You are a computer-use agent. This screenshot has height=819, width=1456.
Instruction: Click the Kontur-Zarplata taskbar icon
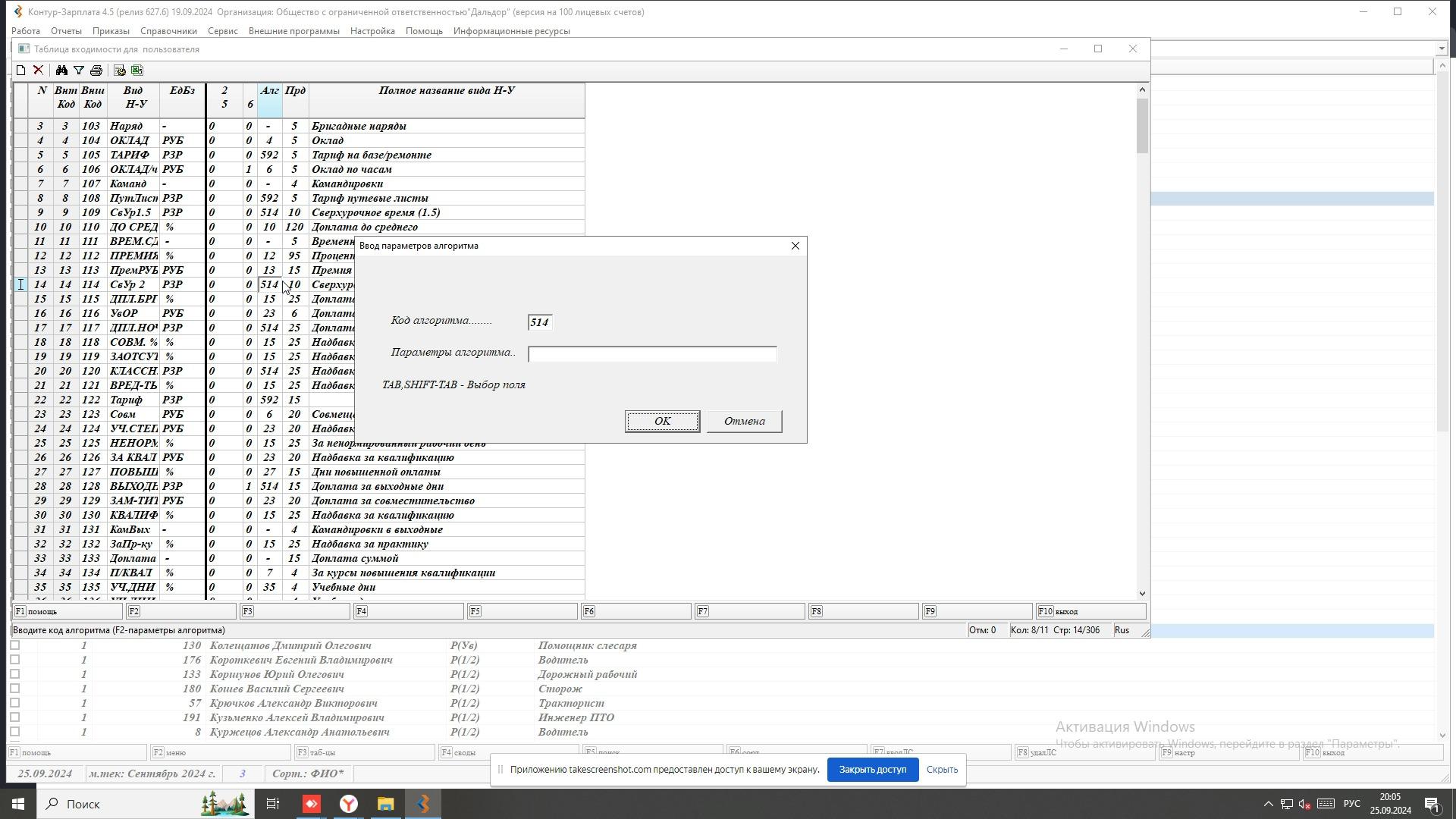[423, 804]
